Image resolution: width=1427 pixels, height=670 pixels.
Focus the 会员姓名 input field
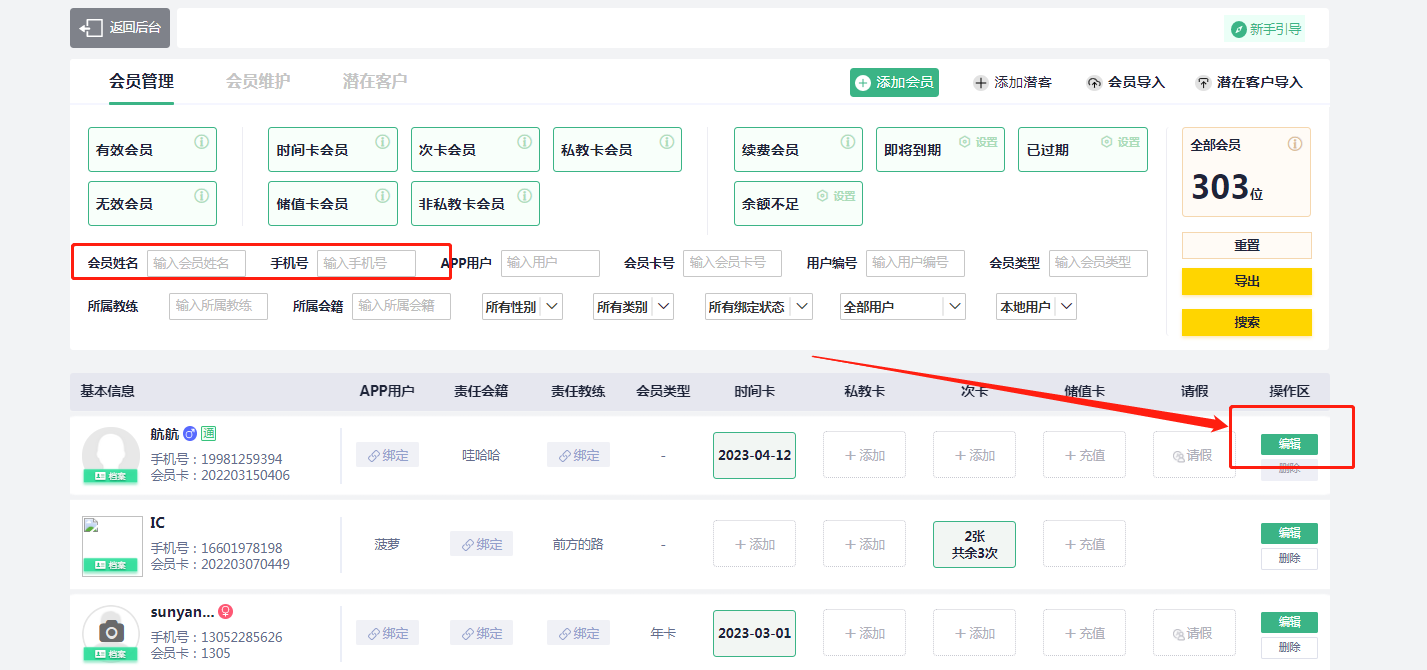coord(196,263)
